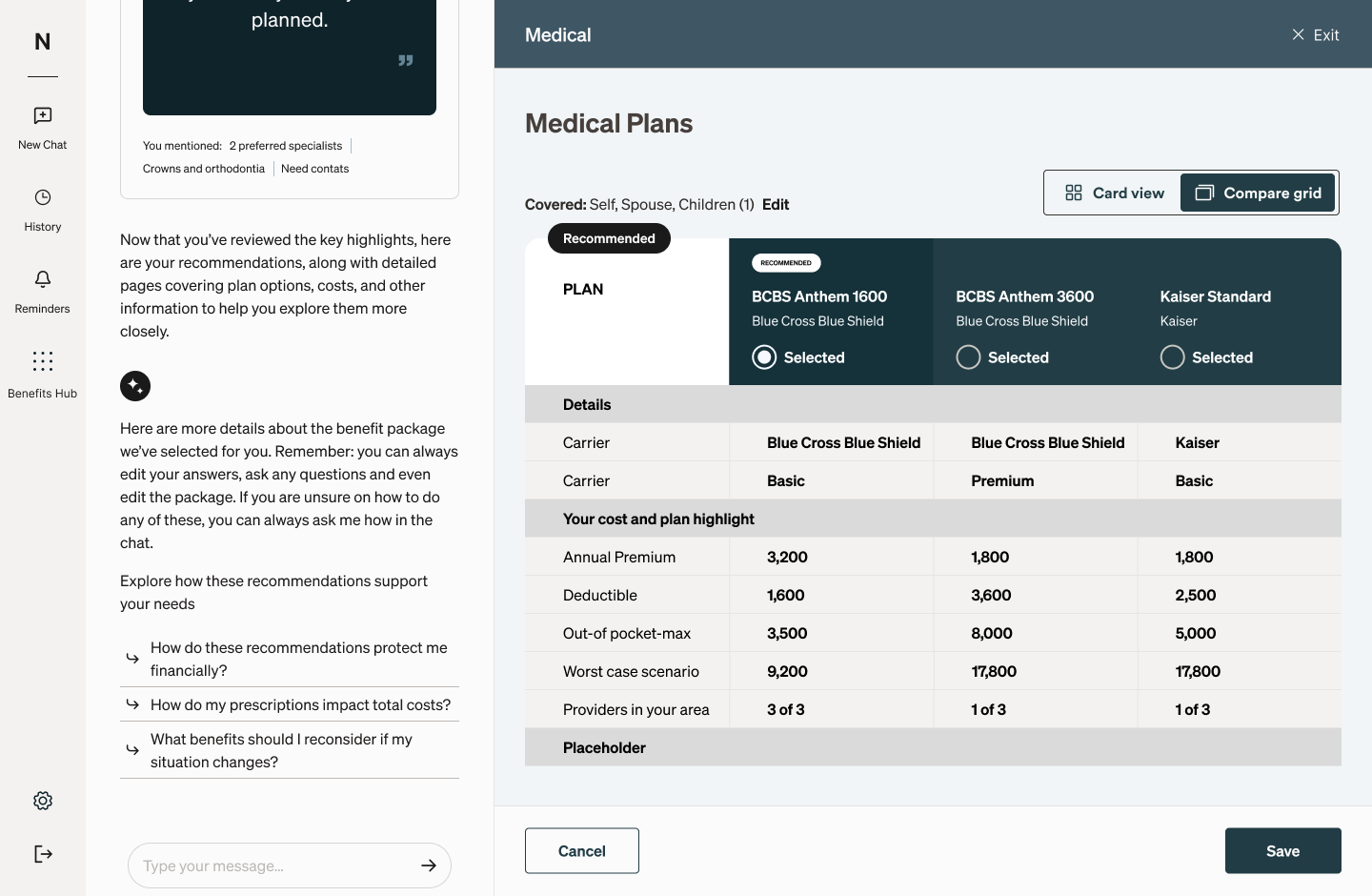Click the Save button
Screen dimensions: 1372x896
tap(1282, 851)
